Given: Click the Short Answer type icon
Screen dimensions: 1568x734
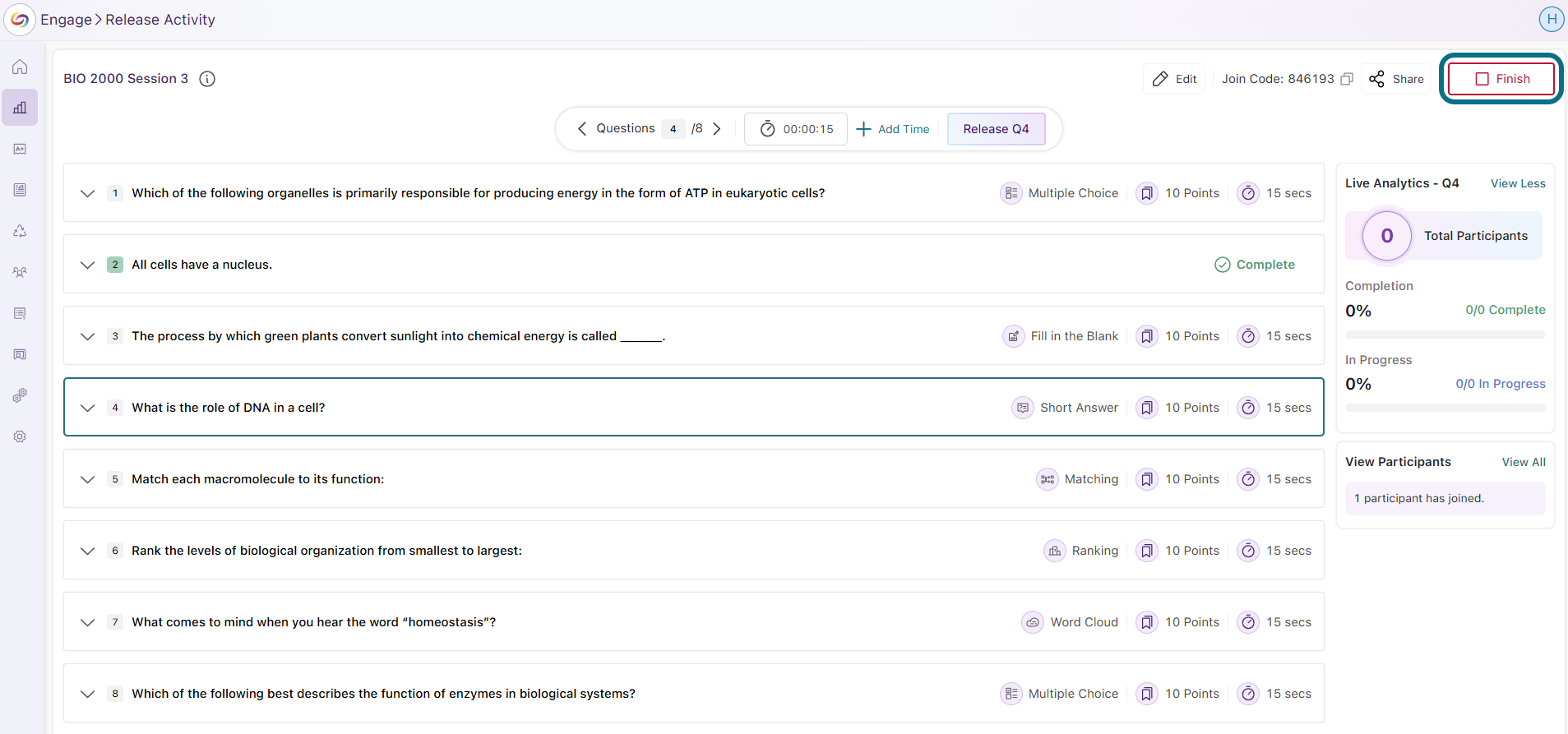Looking at the screenshot, I should click(1023, 408).
